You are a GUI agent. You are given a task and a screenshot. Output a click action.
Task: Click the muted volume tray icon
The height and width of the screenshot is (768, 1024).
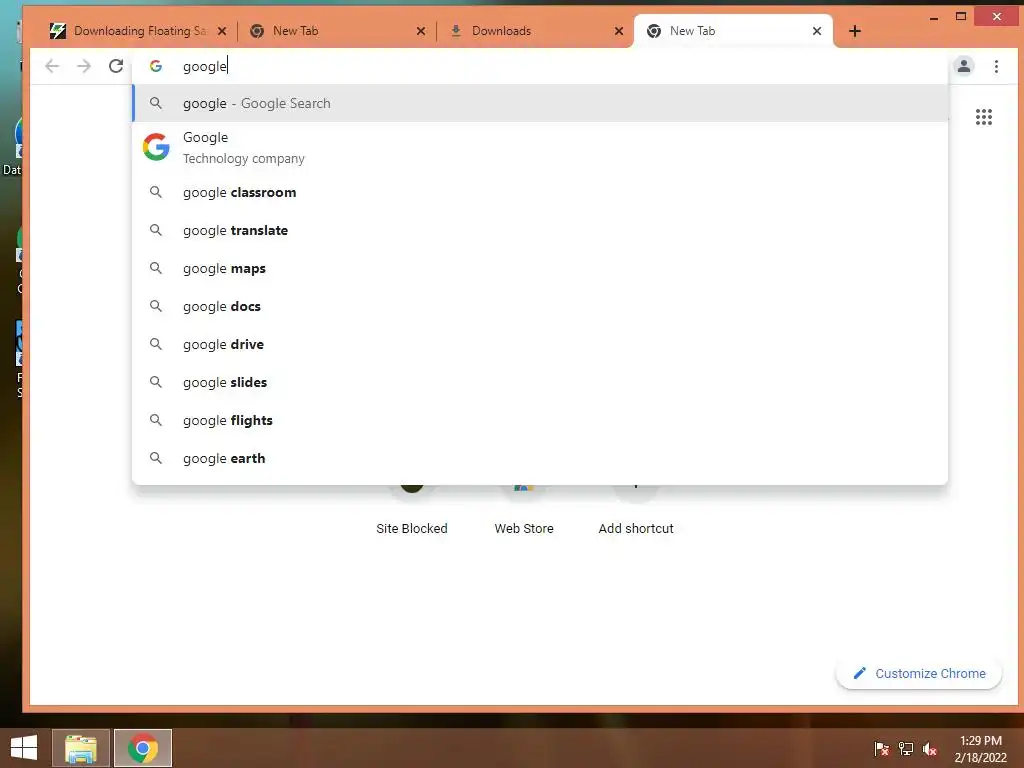930,748
